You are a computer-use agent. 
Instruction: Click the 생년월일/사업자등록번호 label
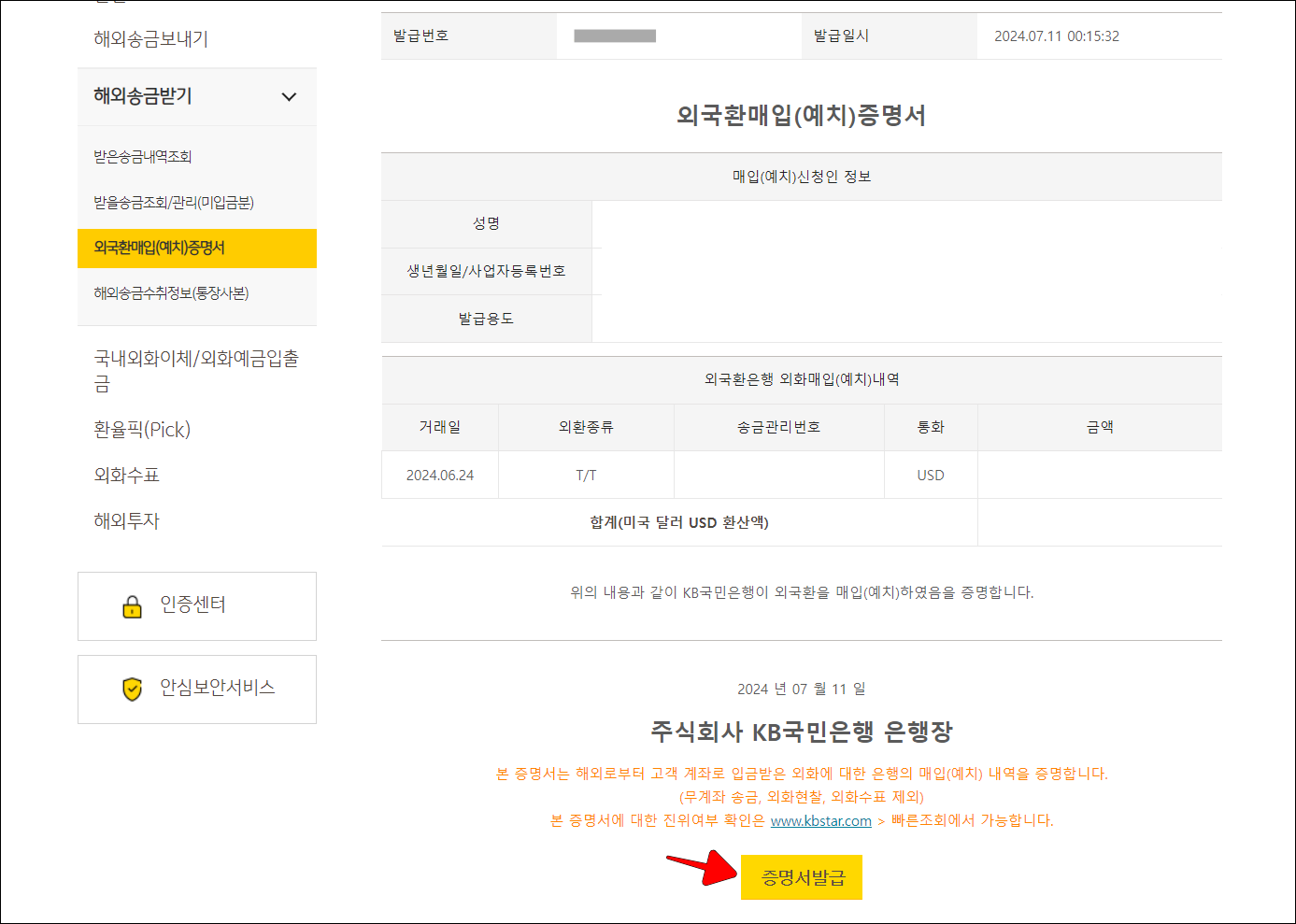click(x=486, y=271)
